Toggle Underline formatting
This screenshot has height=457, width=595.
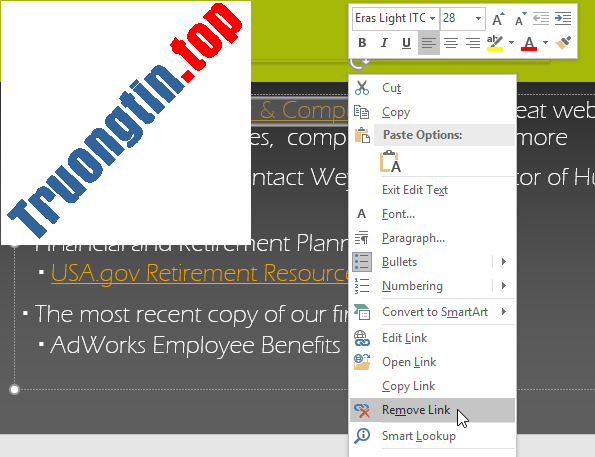tap(406, 43)
